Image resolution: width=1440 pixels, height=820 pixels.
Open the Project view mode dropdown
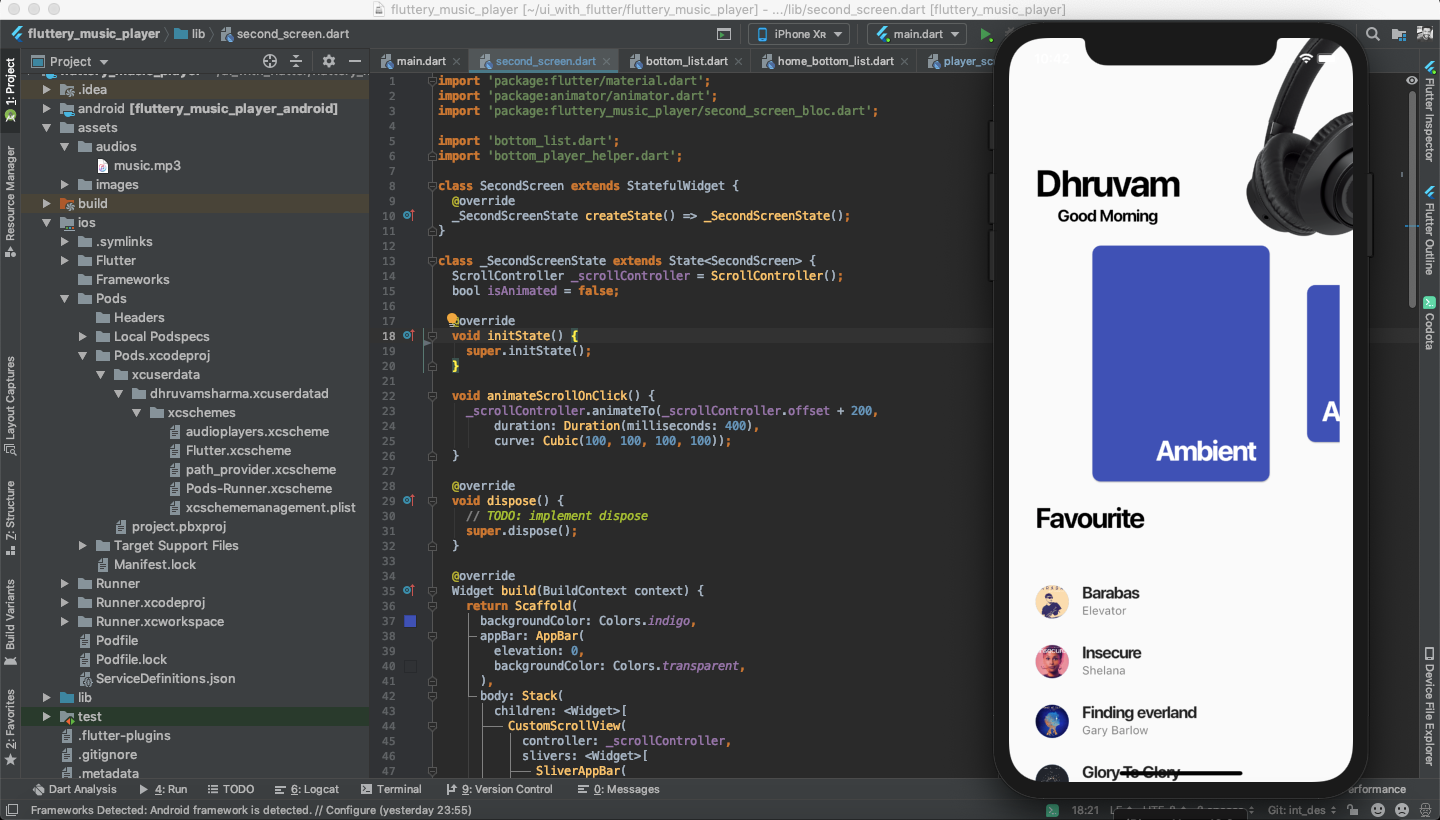(70, 61)
